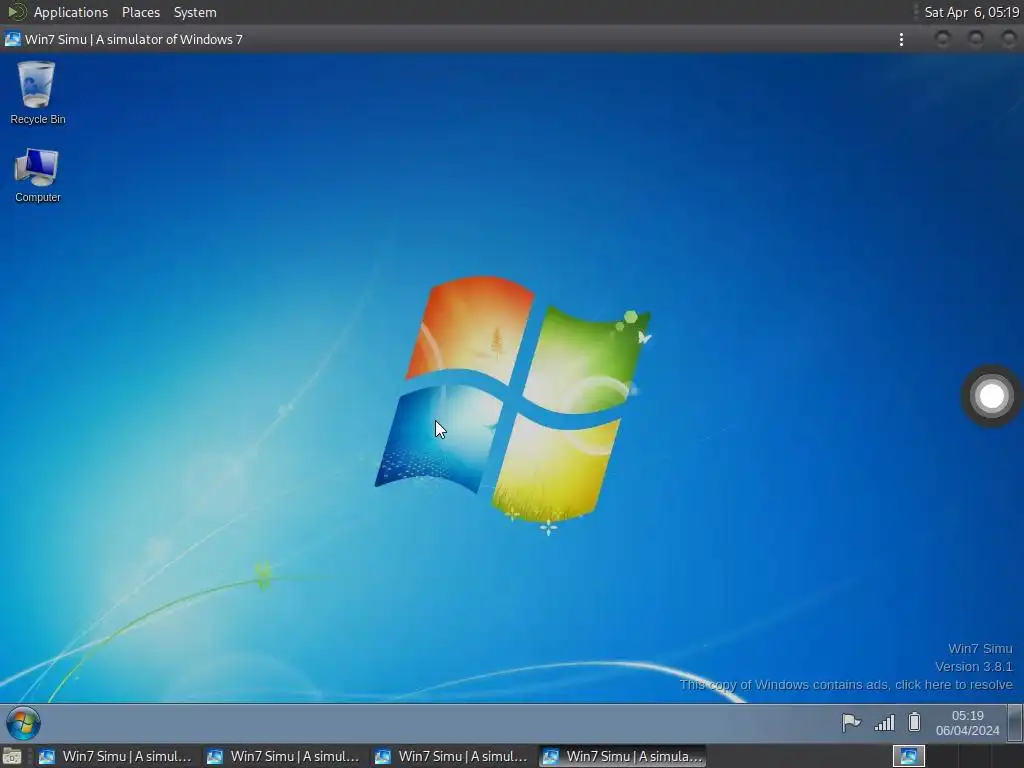This screenshot has height=768, width=1024.
Task: Click the Aero Peek show desktop strip
Action: point(1016,723)
